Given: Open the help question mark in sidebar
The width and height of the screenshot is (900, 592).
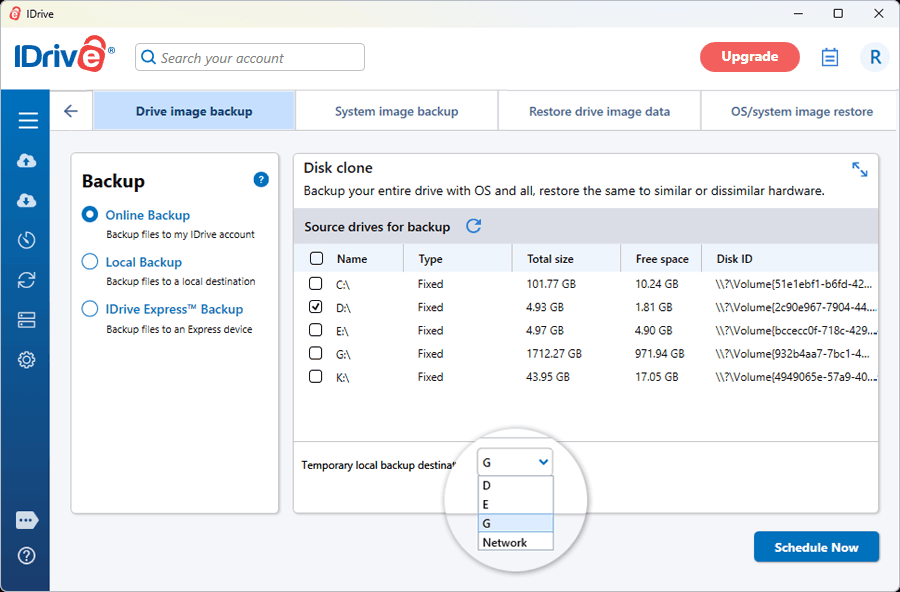Looking at the screenshot, I should [x=26, y=556].
